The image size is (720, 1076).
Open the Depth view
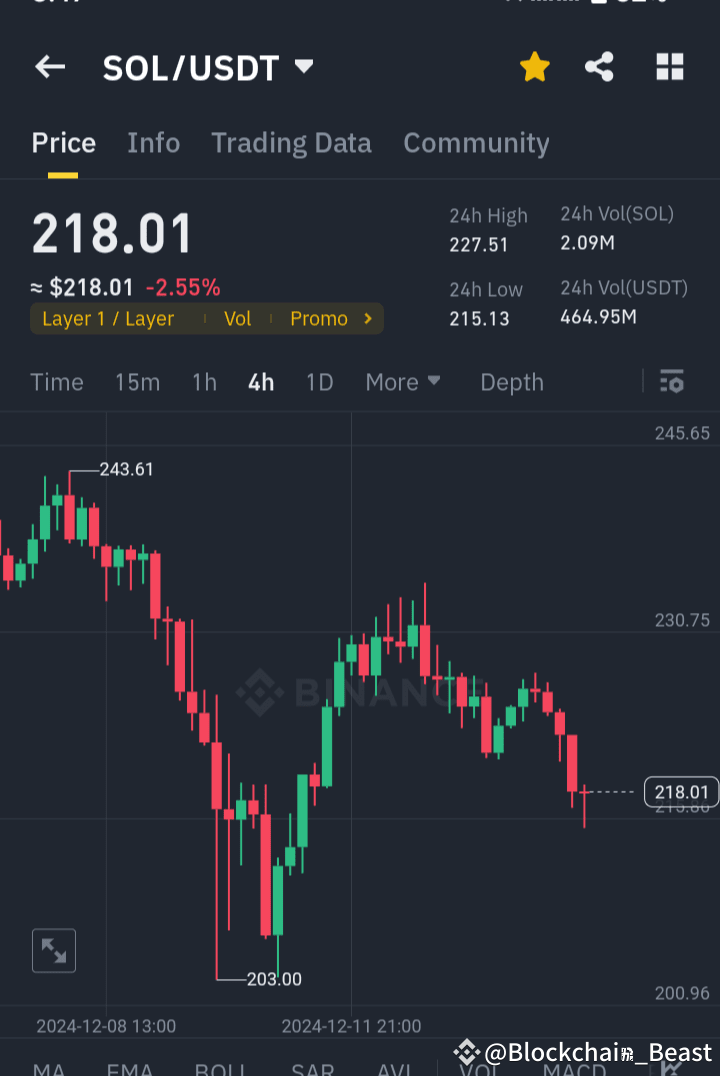click(x=511, y=382)
